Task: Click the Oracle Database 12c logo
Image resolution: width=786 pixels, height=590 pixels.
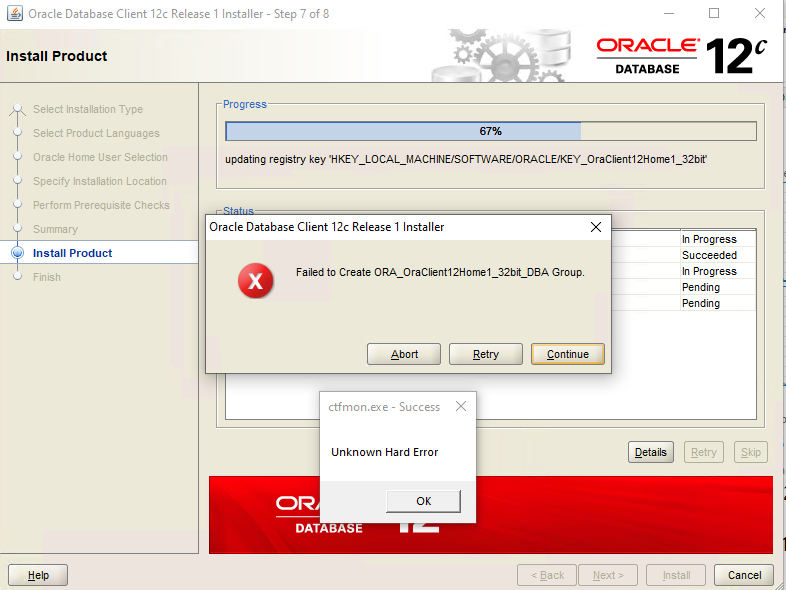Action: (680, 56)
